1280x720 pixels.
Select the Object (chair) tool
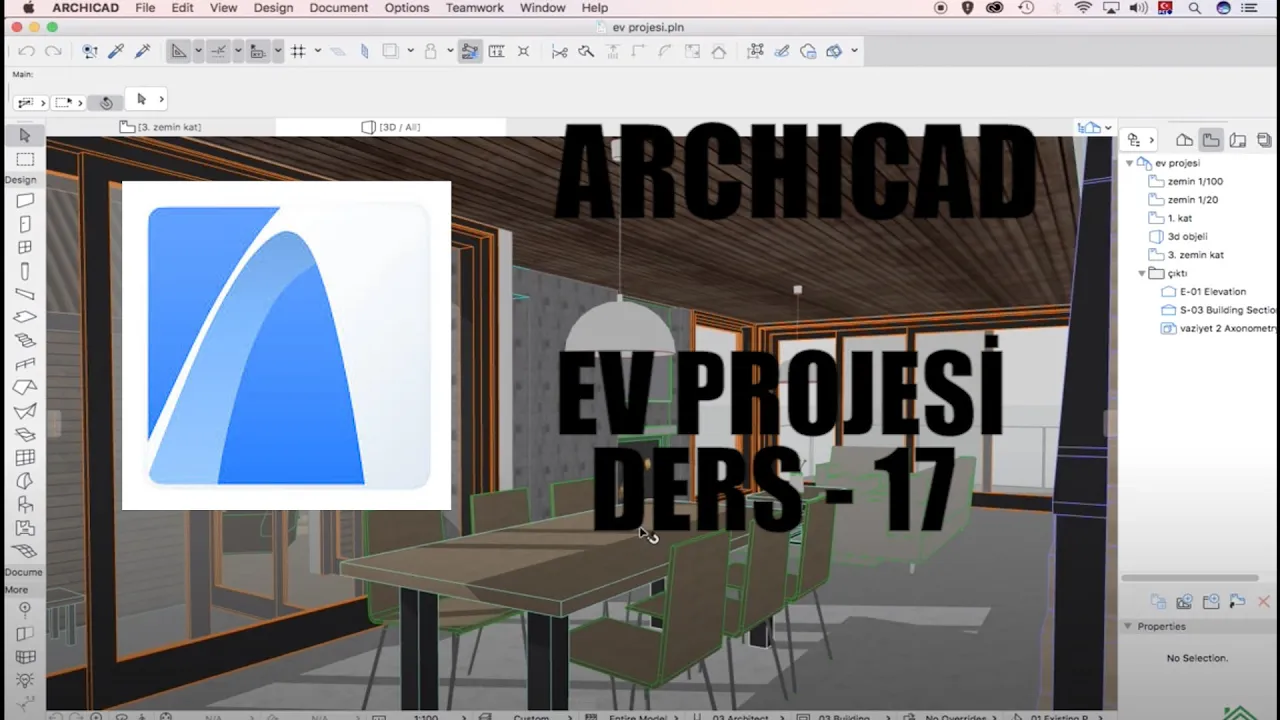pyautogui.click(x=25, y=504)
